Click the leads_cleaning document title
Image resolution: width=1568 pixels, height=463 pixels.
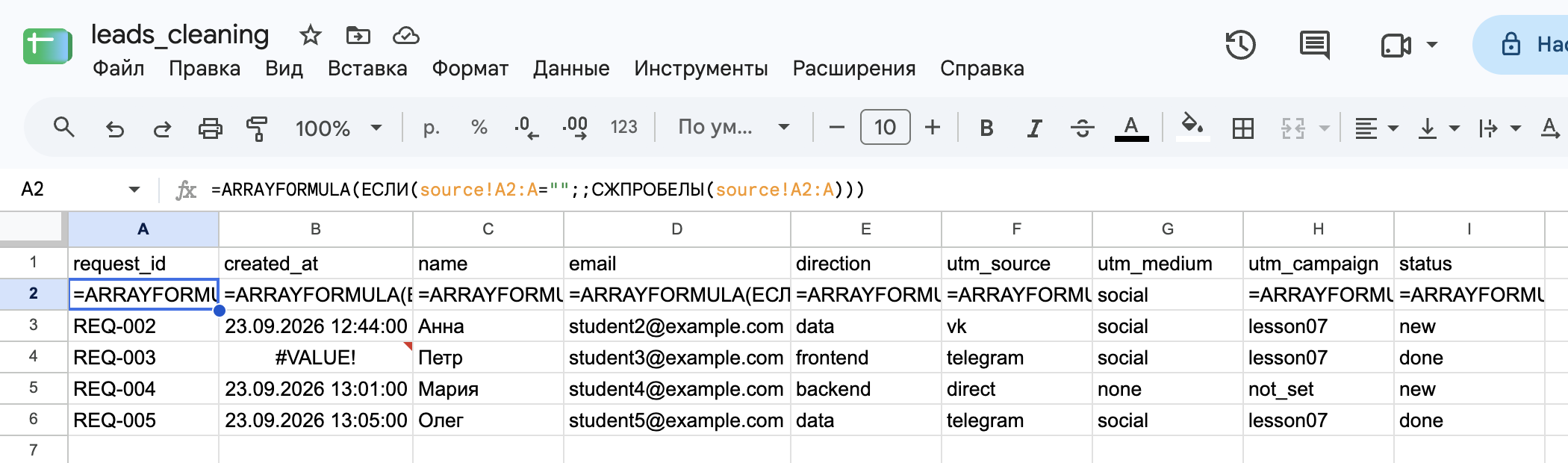coord(180,34)
